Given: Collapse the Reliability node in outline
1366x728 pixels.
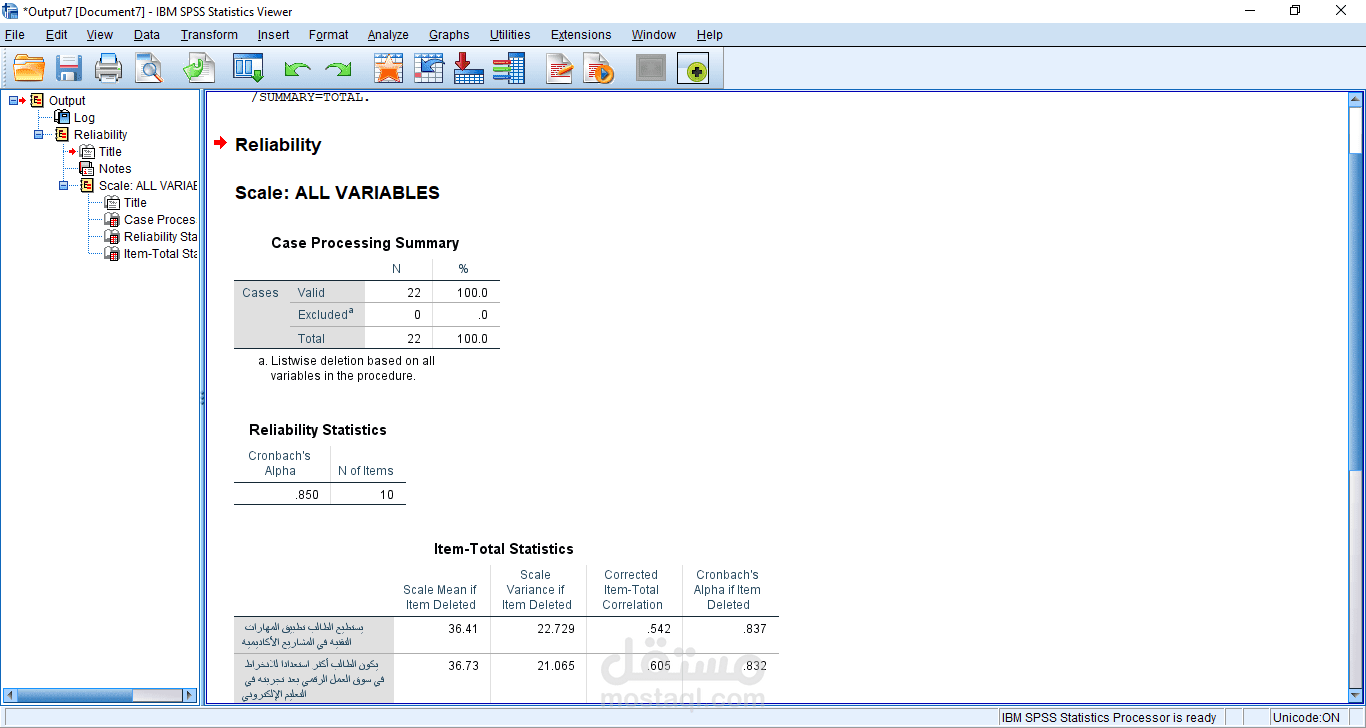Looking at the screenshot, I should coord(39,134).
